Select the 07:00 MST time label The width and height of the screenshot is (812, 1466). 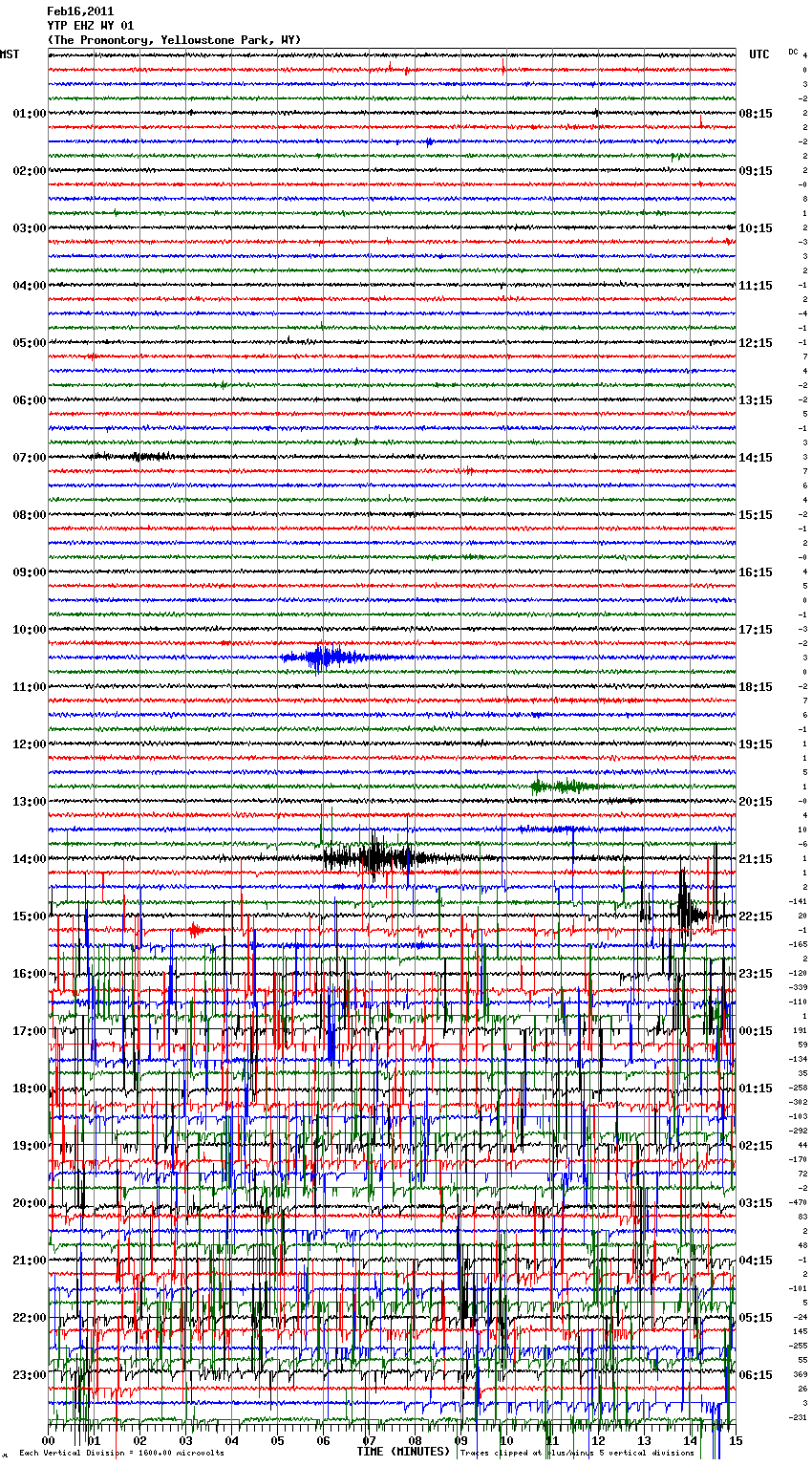[30, 458]
